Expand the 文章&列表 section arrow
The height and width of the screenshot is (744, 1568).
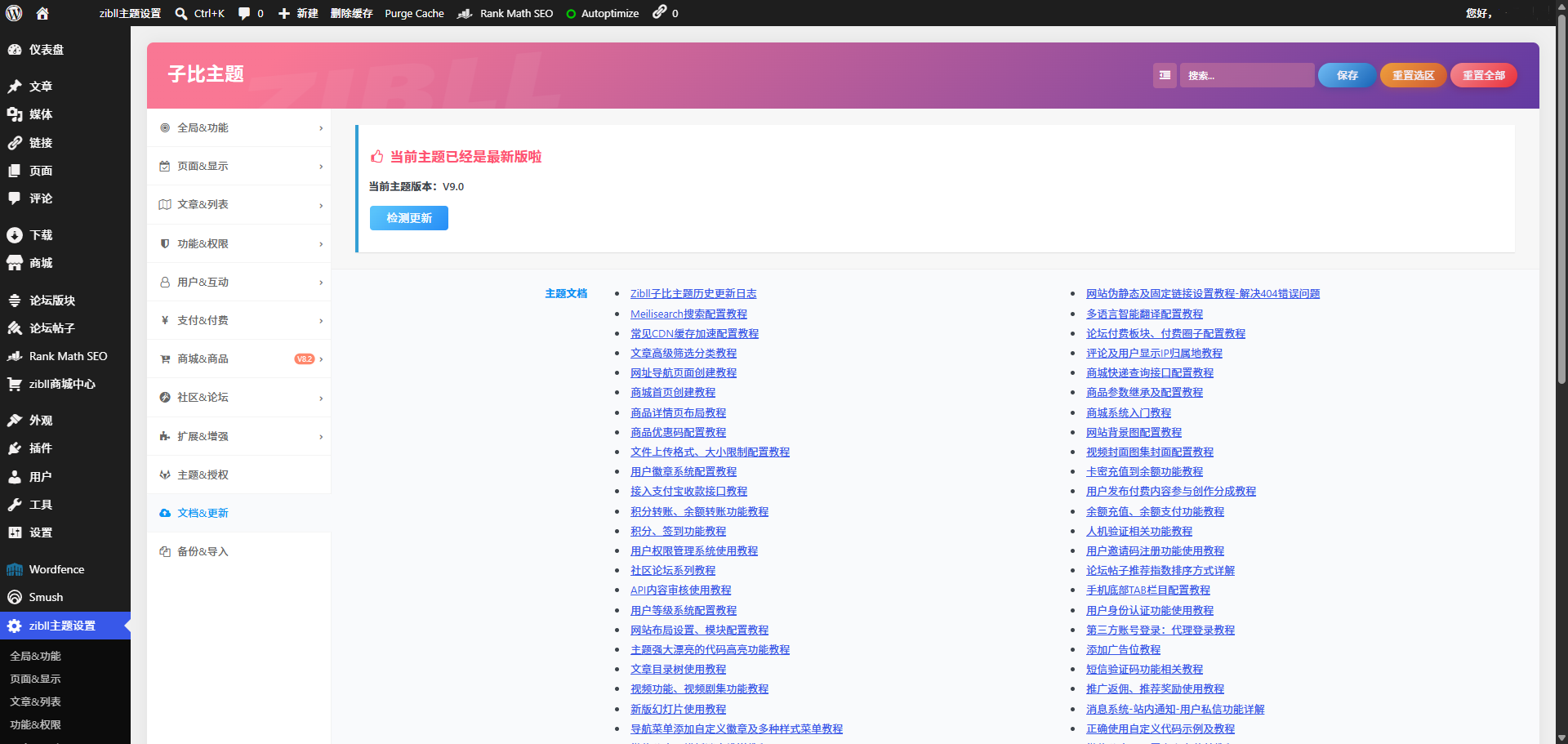click(x=321, y=205)
